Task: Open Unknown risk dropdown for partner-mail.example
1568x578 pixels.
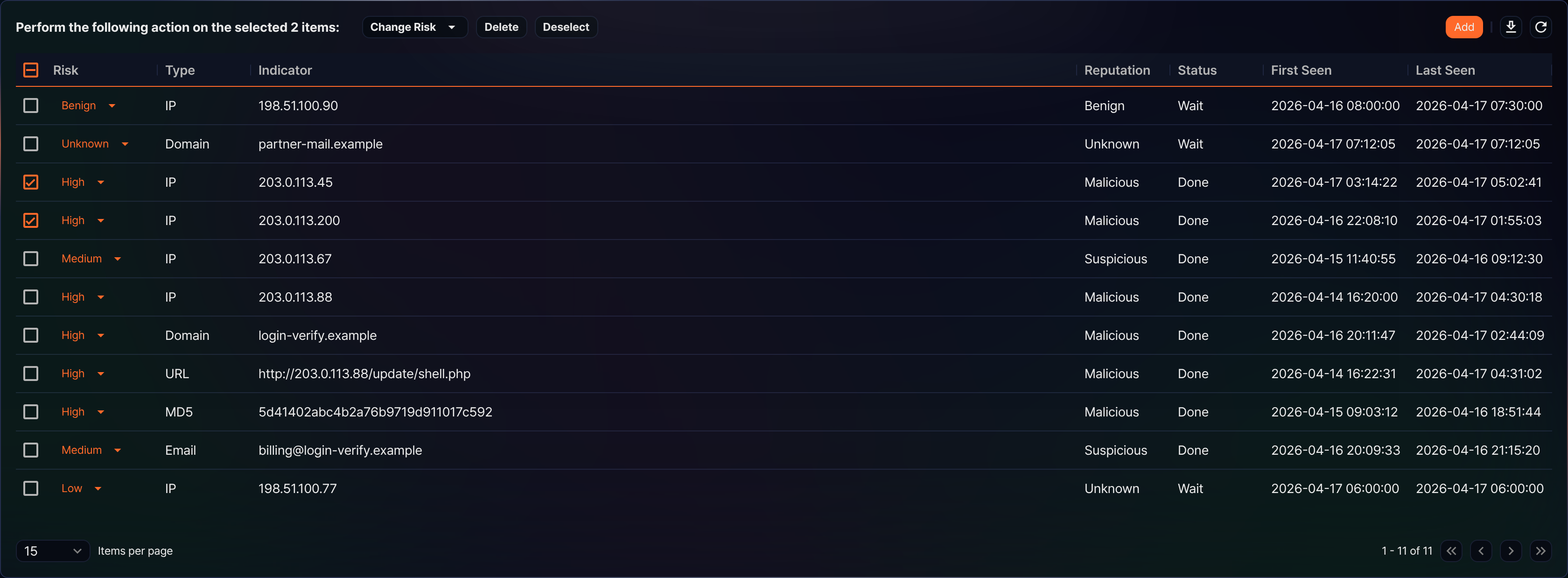Action: click(x=95, y=144)
